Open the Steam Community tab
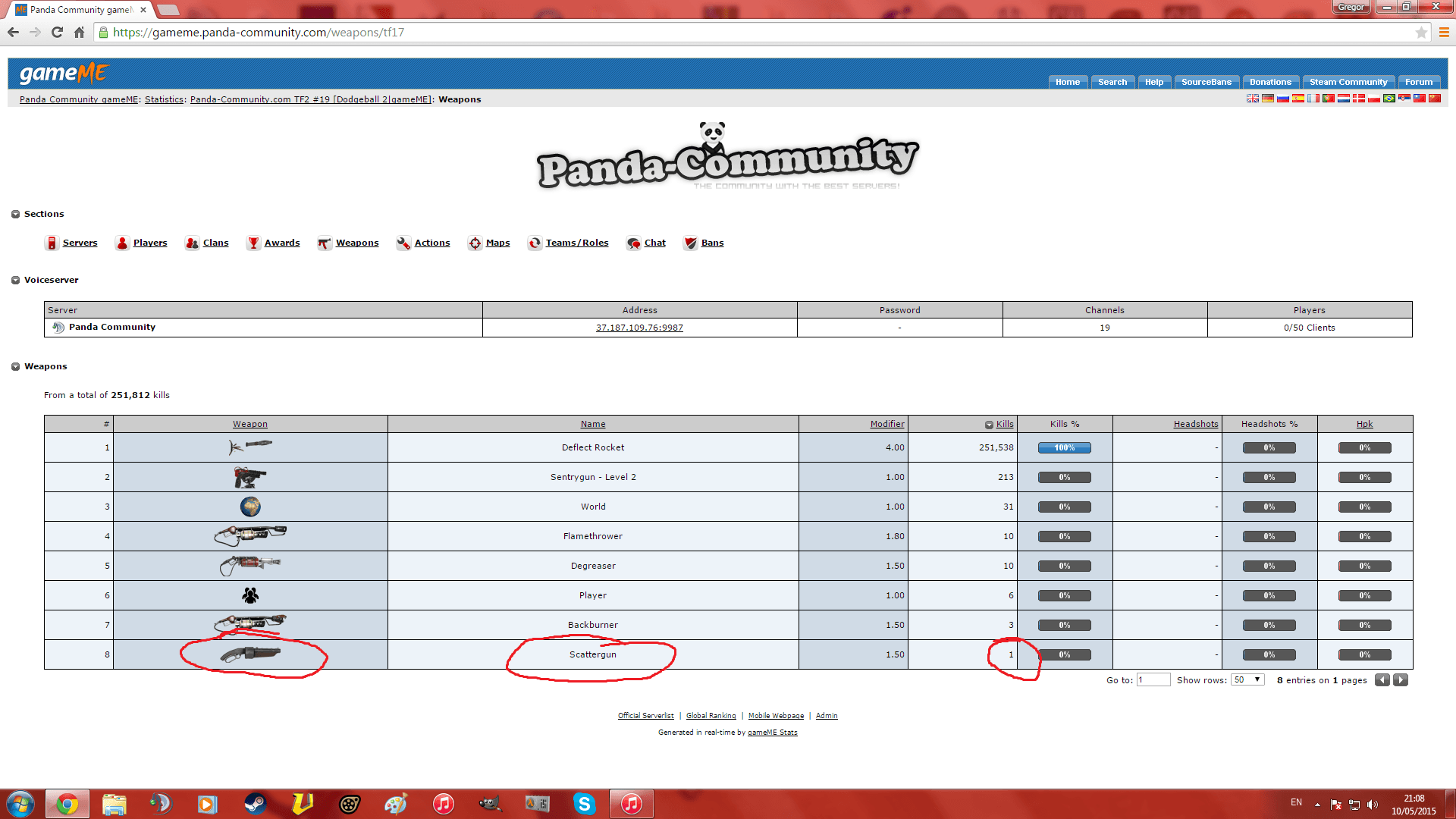Image resolution: width=1456 pixels, height=819 pixels. tap(1348, 82)
